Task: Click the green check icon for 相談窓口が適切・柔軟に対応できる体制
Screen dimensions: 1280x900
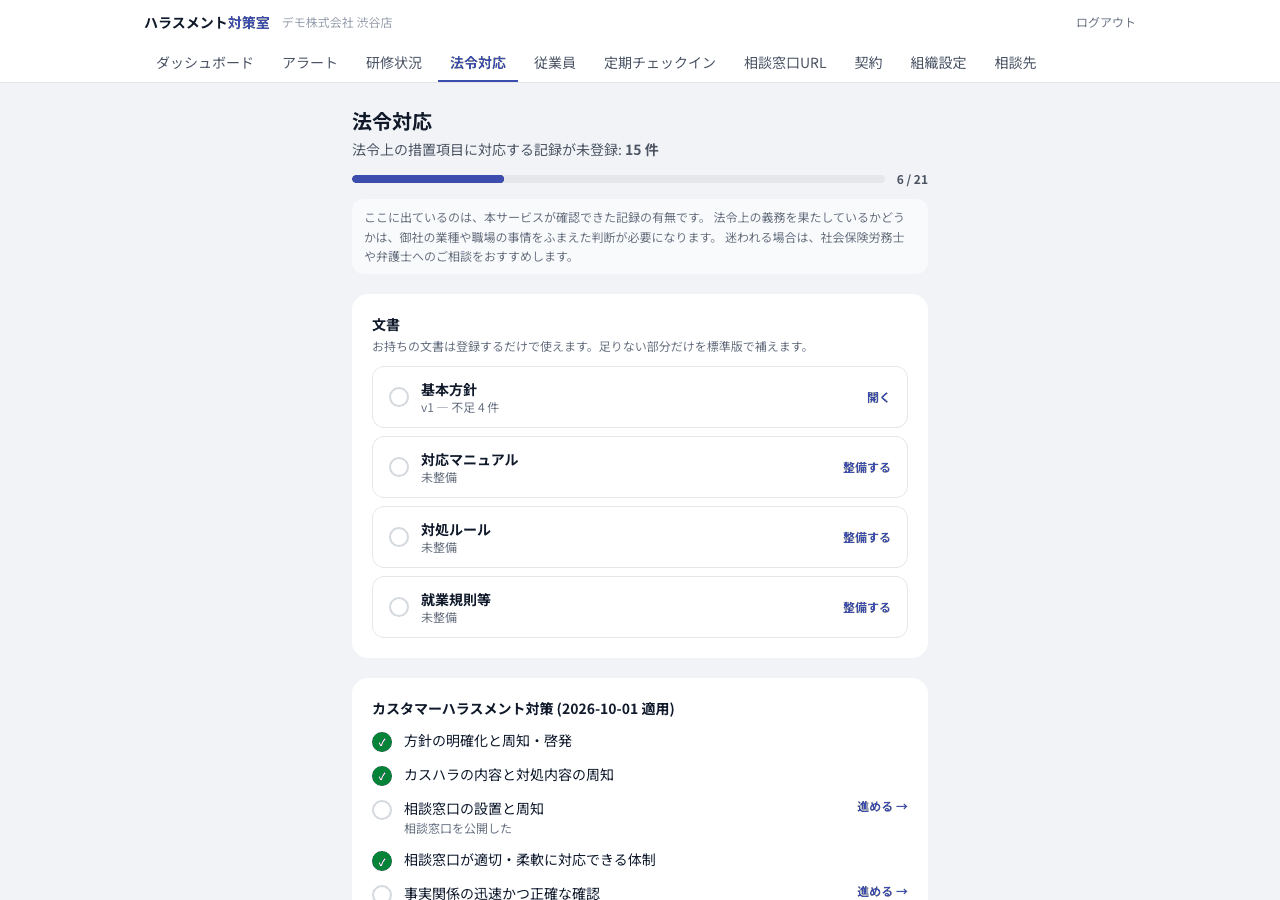Action: tap(382, 861)
